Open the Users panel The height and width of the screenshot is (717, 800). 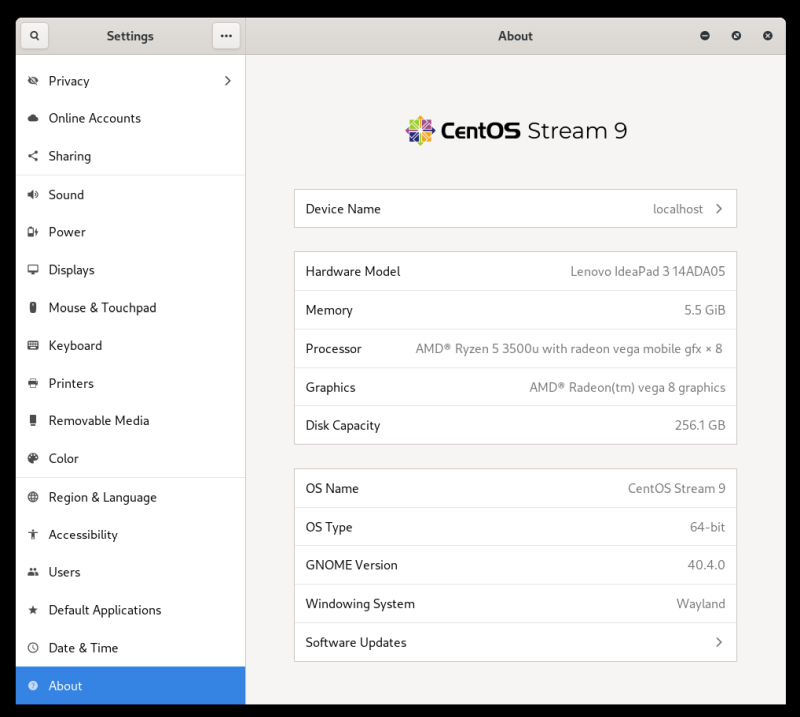coord(131,572)
